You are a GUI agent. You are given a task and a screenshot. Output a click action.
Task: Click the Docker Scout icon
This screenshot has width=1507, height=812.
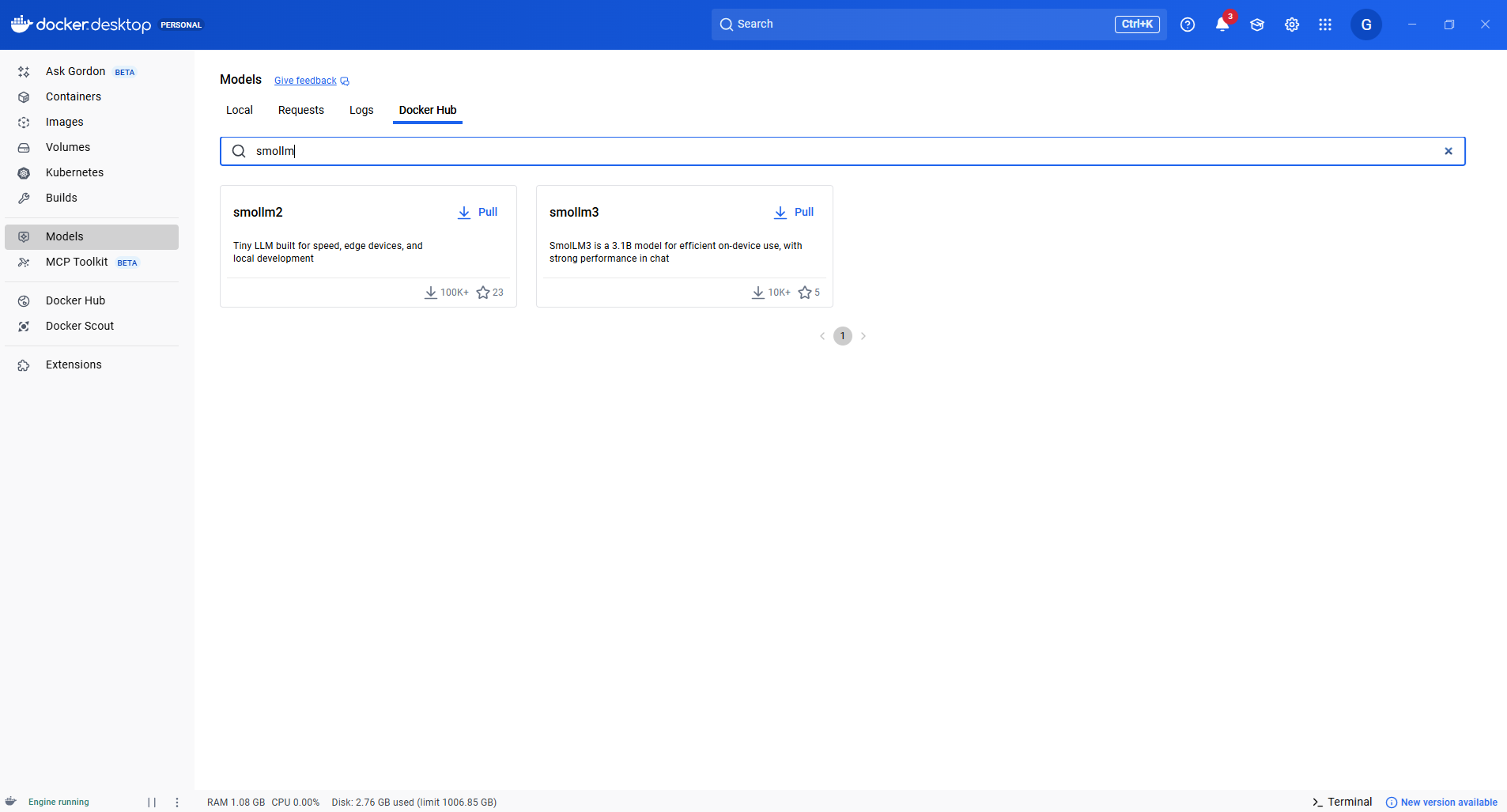click(24, 327)
